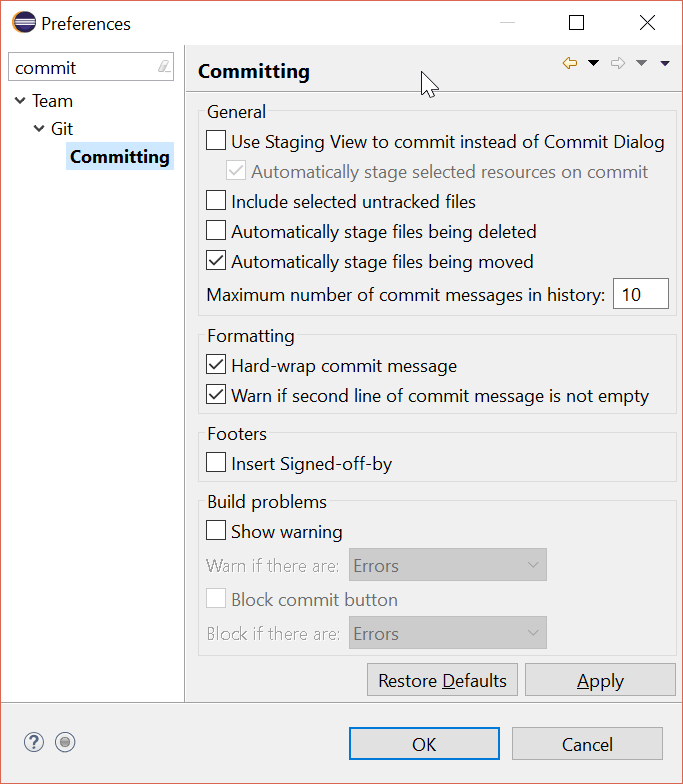Open the help question mark icon
The height and width of the screenshot is (784, 683).
point(34,742)
